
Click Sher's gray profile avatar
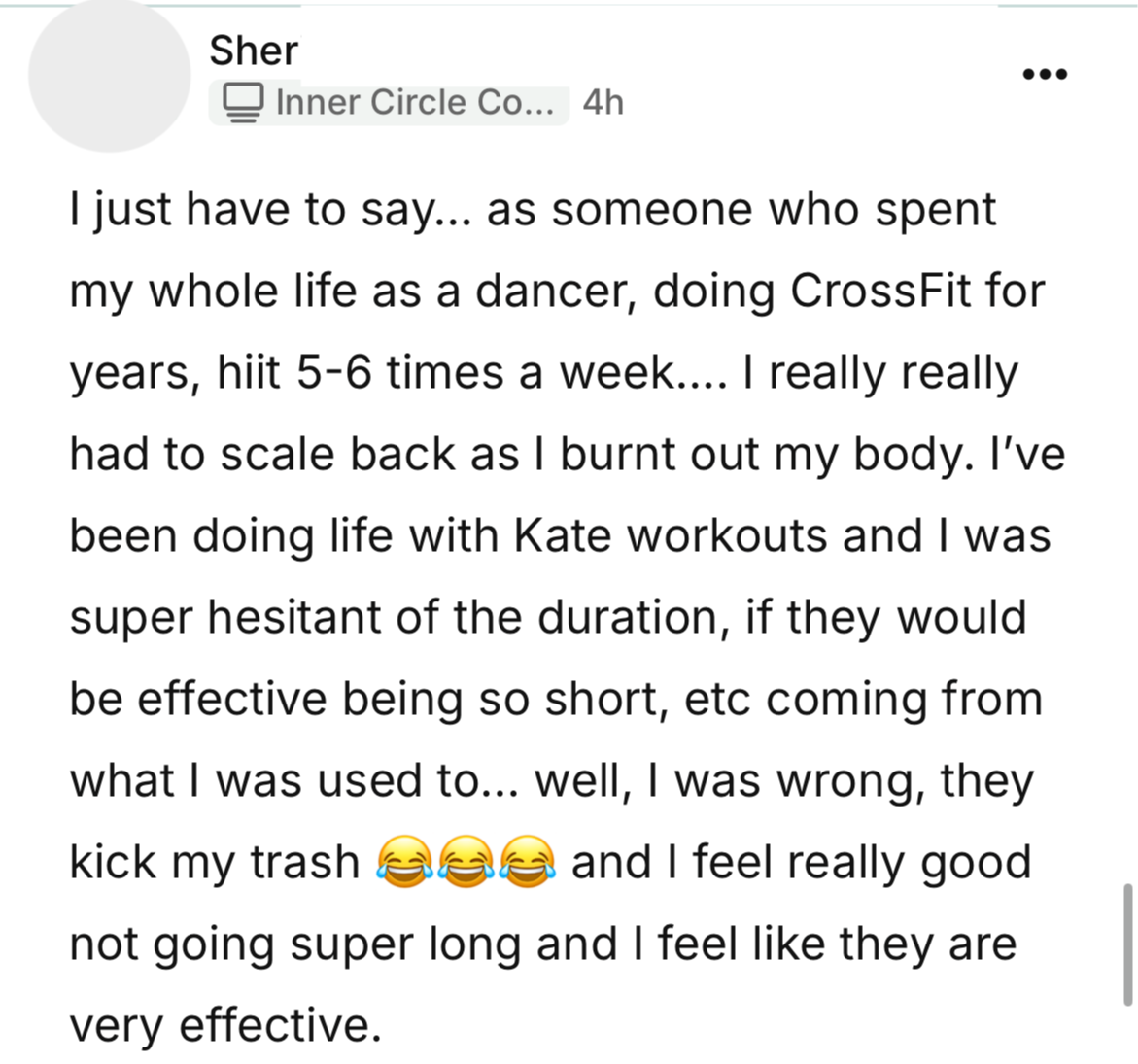109,76
